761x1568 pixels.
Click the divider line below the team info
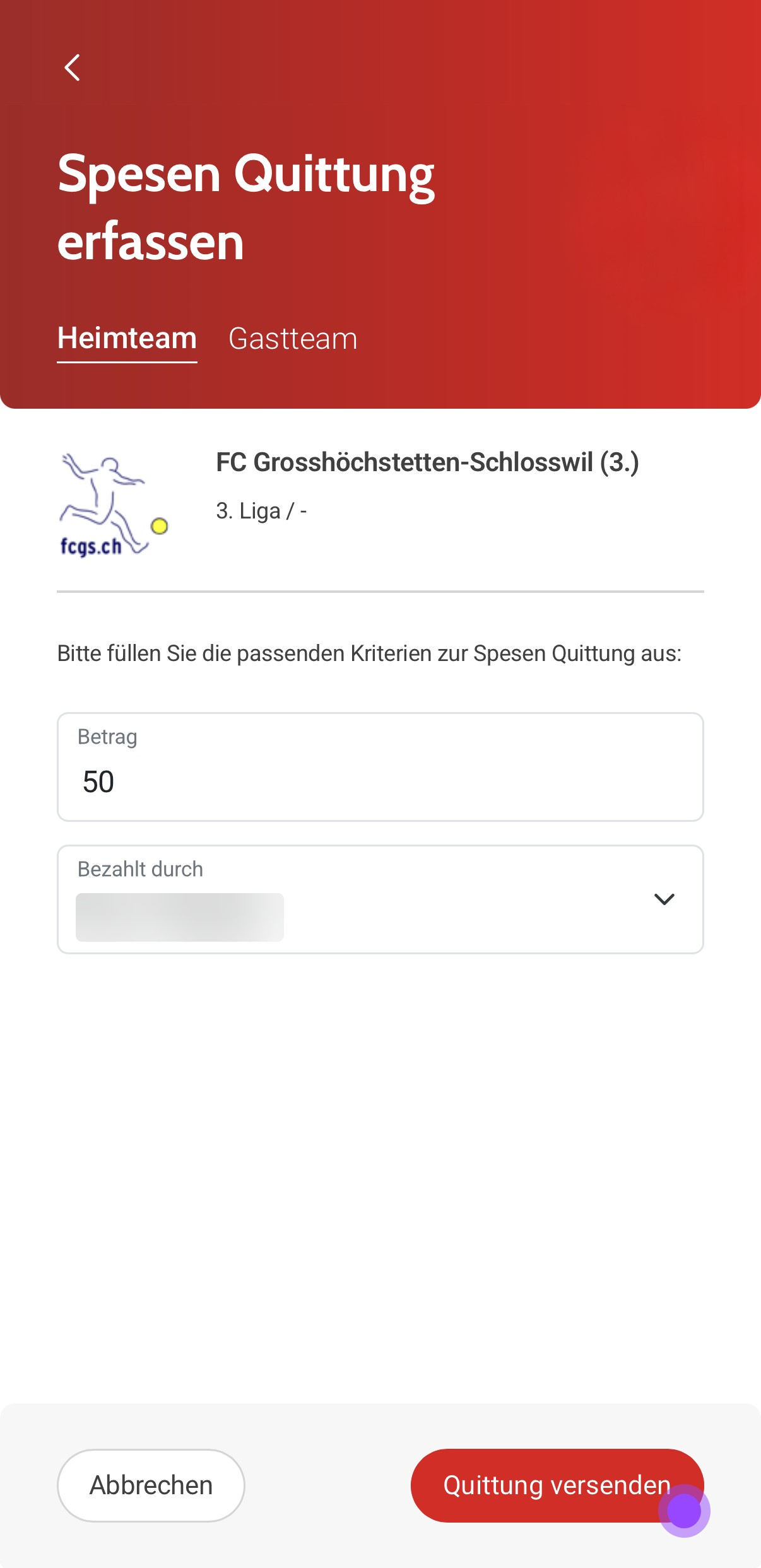(x=380, y=592)
